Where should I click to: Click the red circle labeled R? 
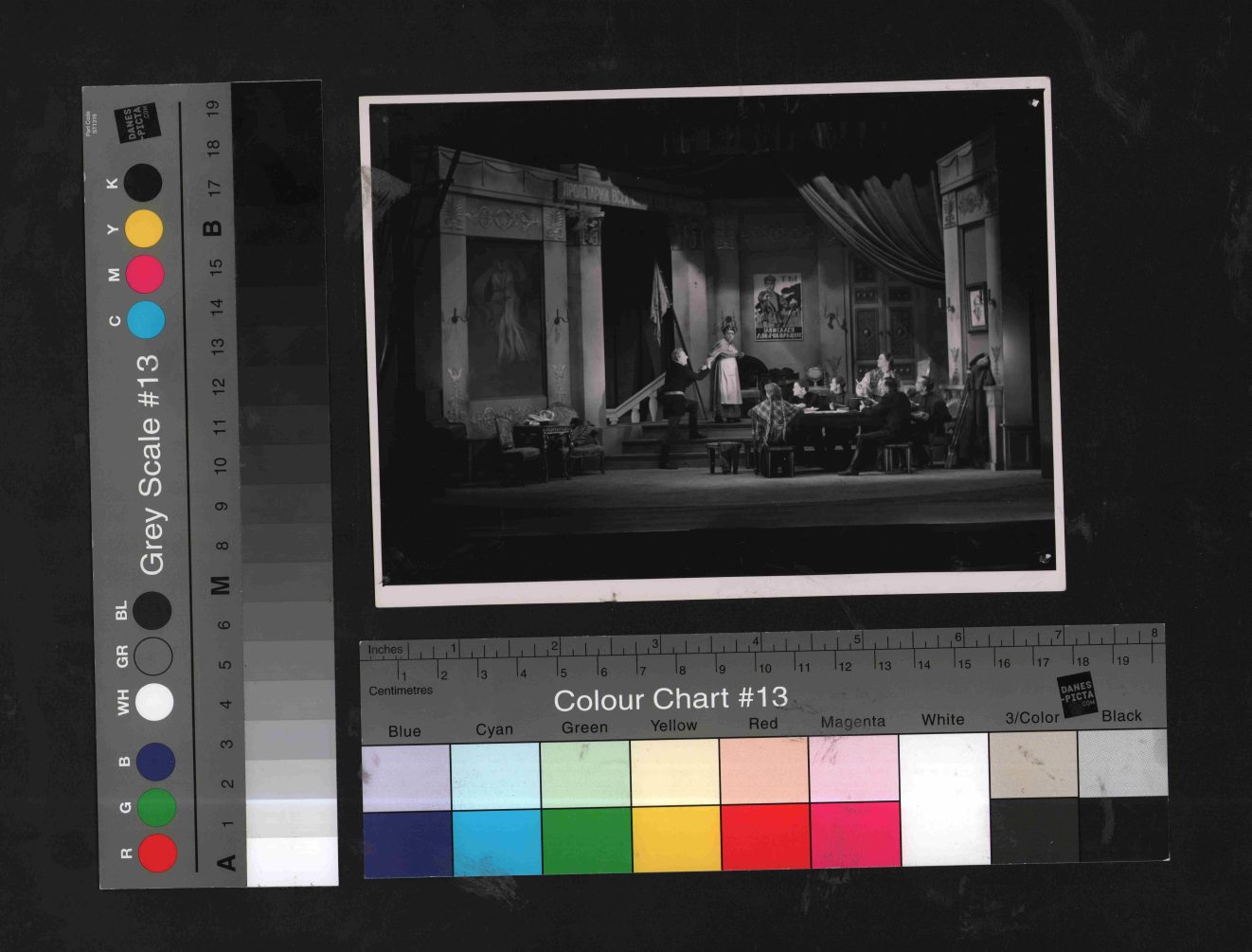157,853
